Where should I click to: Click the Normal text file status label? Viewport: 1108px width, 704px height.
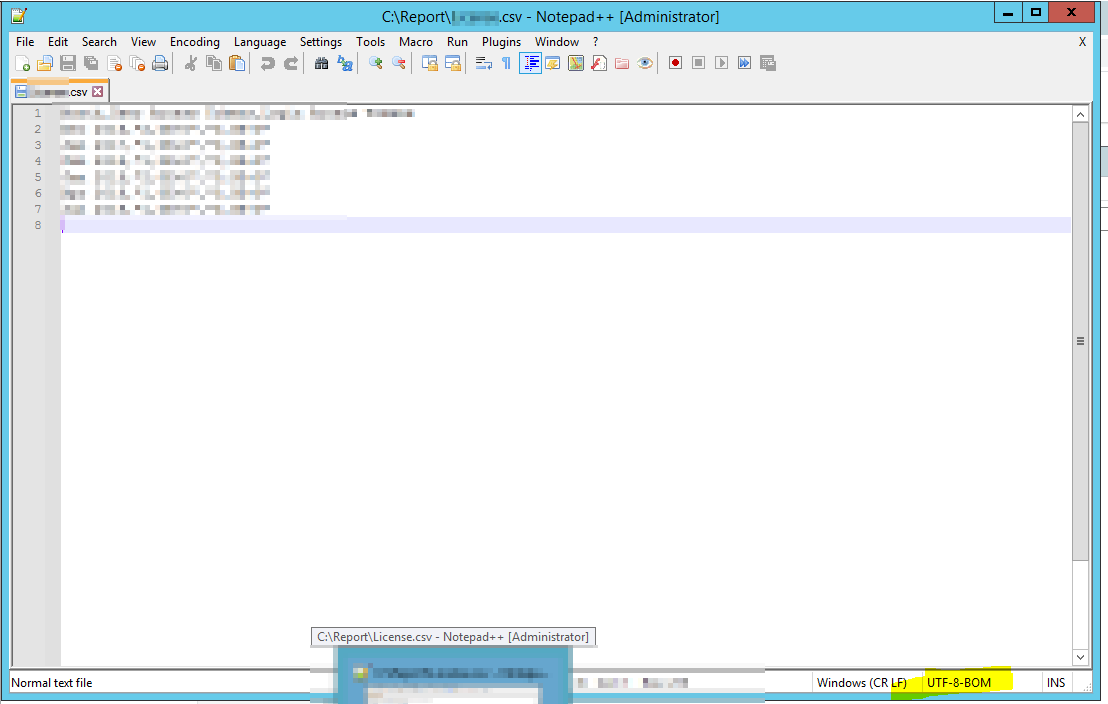pyautogui.click(x=52, y=682)
